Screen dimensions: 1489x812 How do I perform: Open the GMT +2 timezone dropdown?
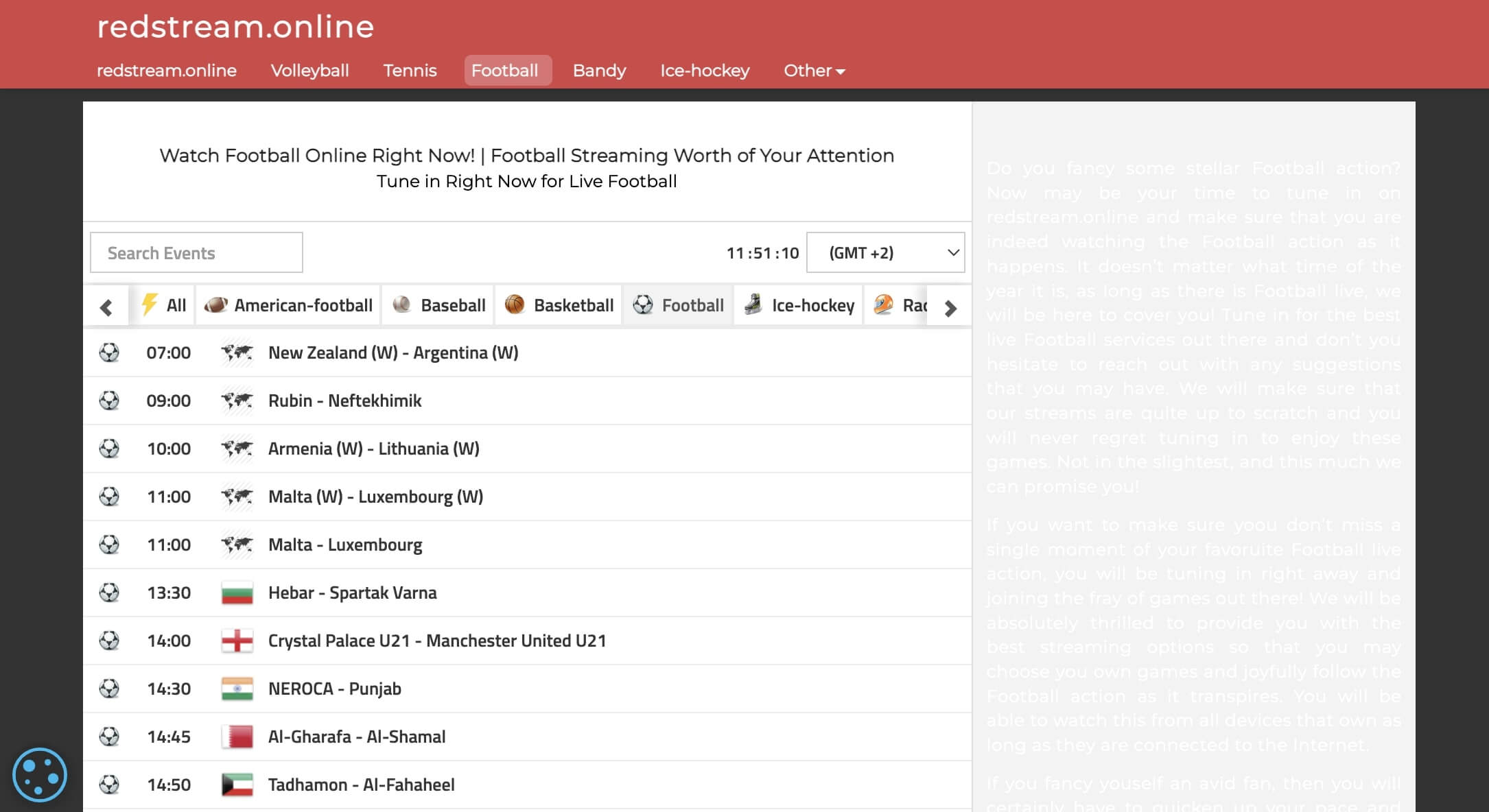[885, 252]
